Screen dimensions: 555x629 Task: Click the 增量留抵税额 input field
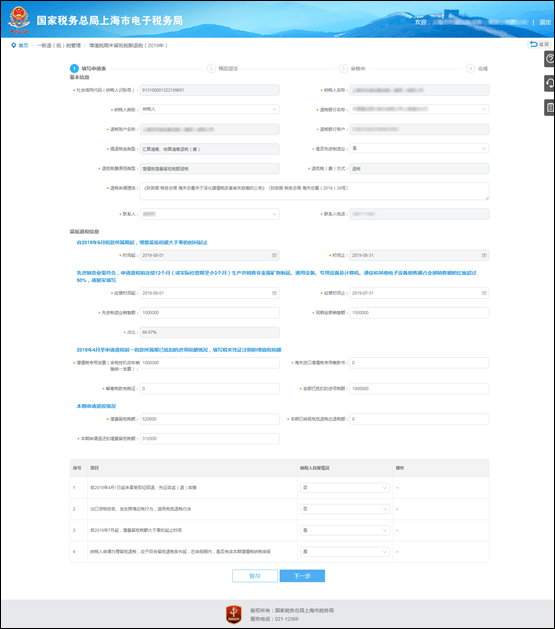(x=210, y=419)
